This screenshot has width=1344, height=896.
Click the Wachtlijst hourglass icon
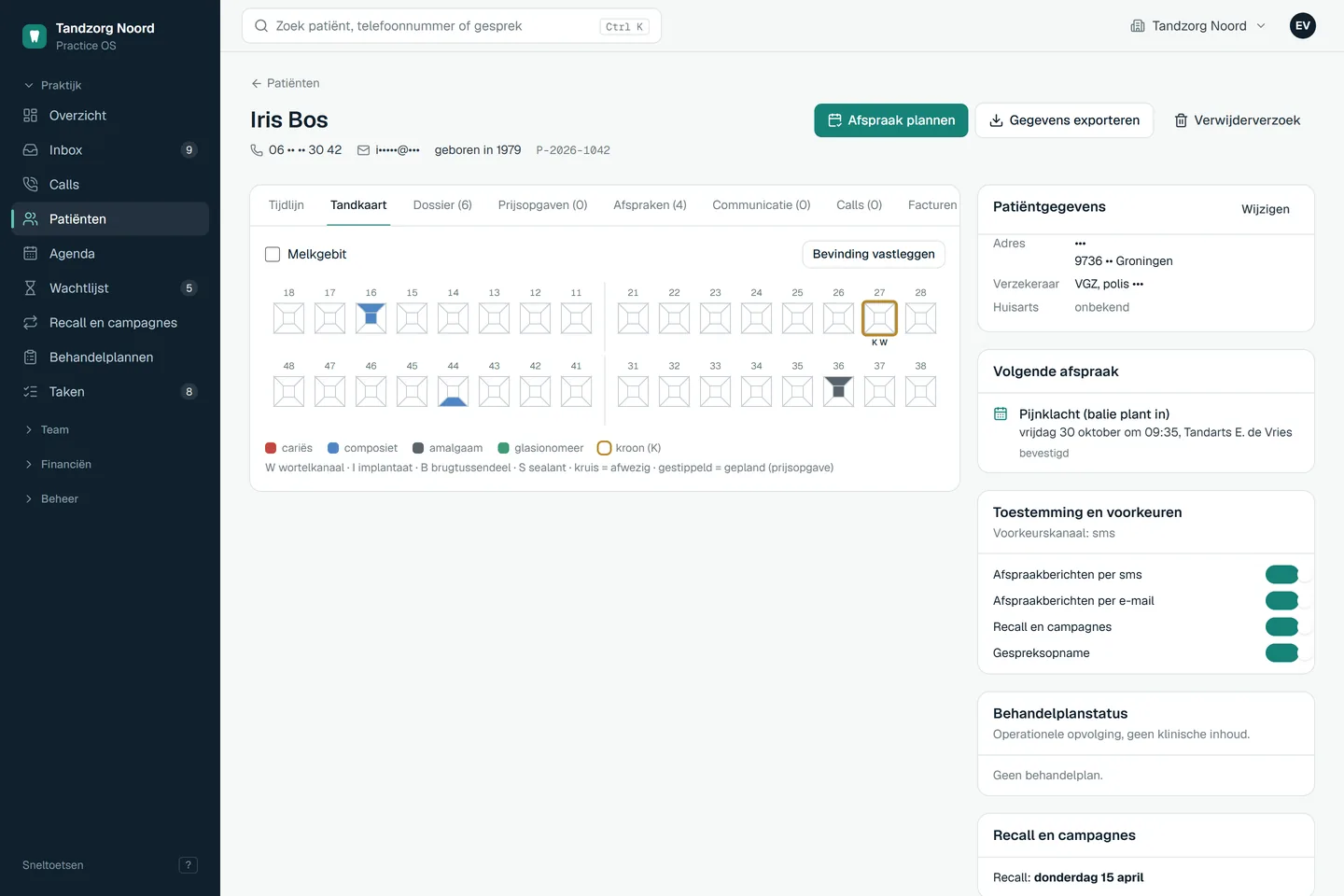pos(30,288)
